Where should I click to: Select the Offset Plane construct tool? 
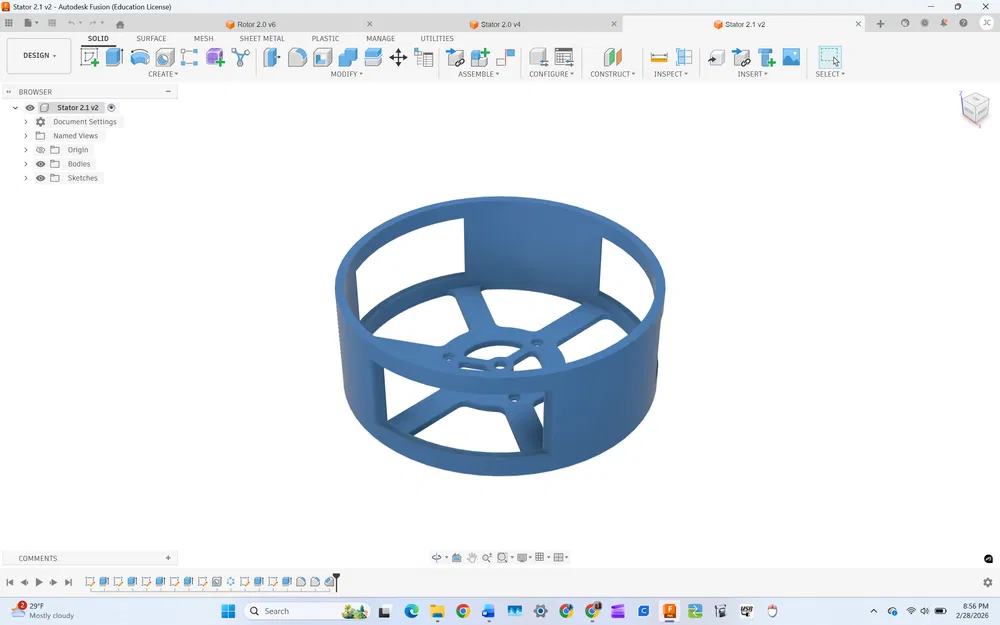tap(612, 57)
